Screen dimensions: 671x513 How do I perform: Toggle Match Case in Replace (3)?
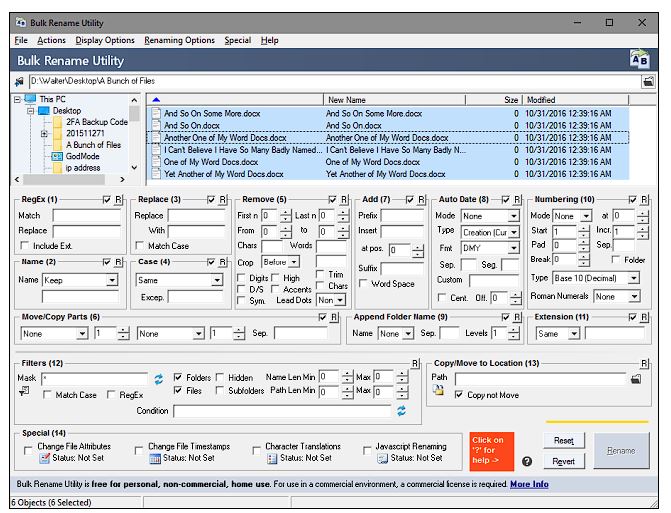coord(139,246)
